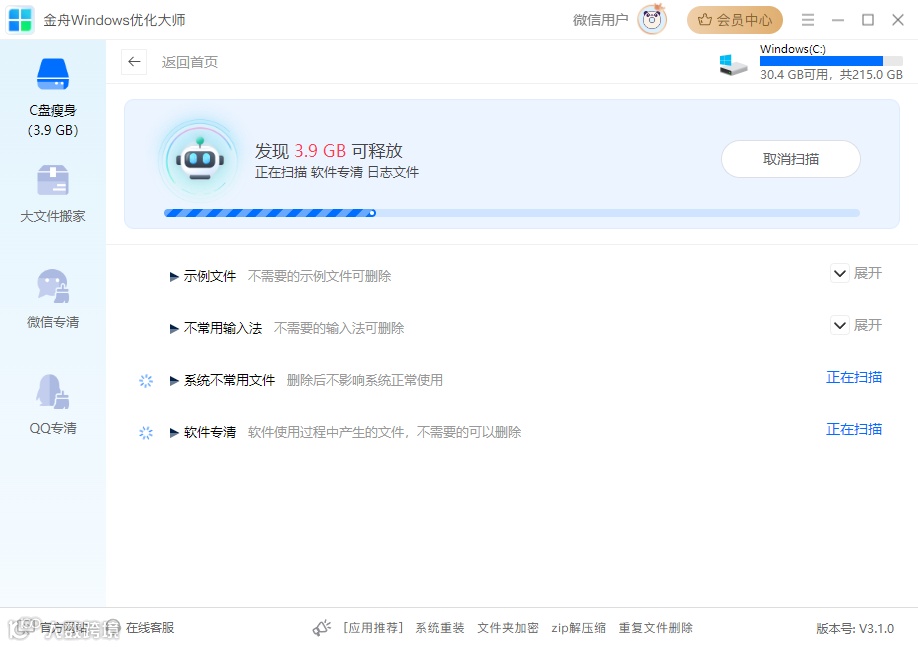Click the Windows(C:) drive icon

point(733,64)
